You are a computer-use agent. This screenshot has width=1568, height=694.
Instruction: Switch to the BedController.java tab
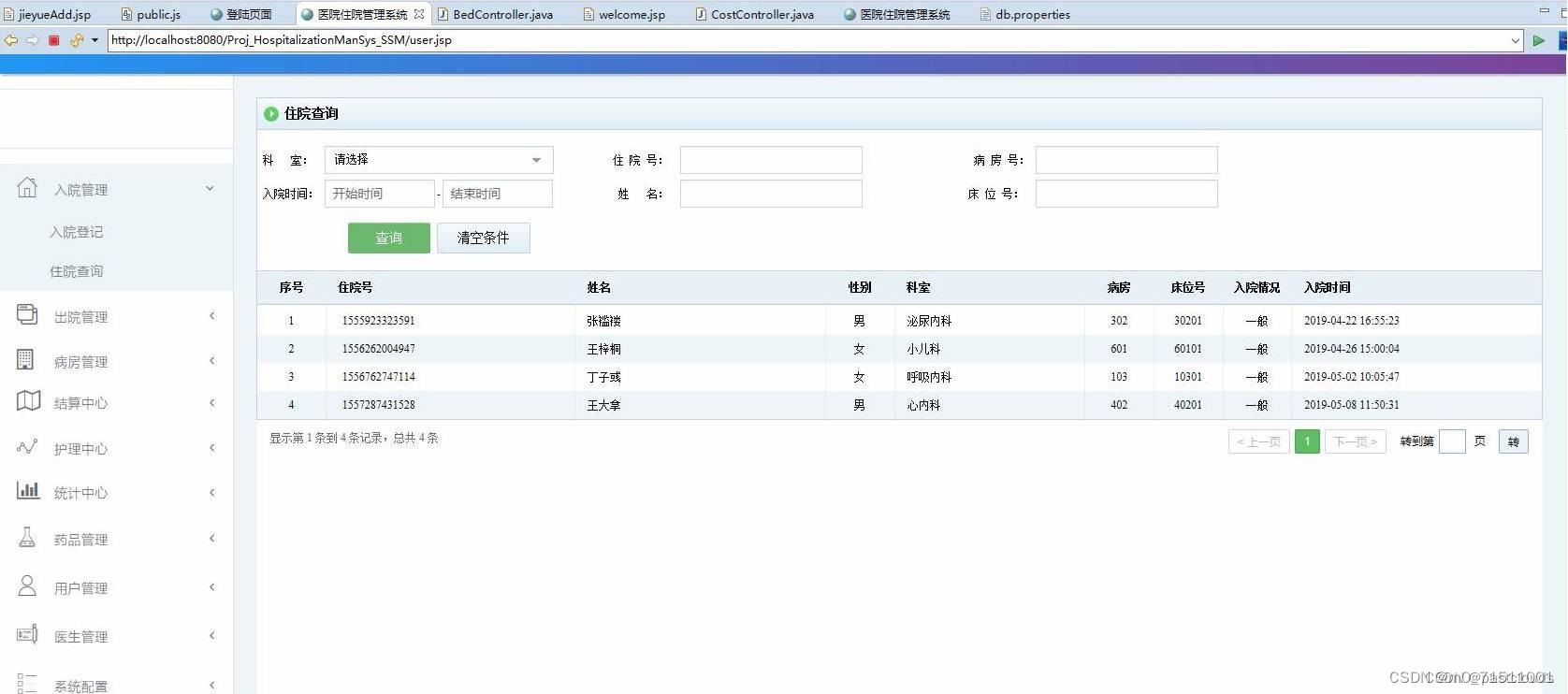click(495, 14)
